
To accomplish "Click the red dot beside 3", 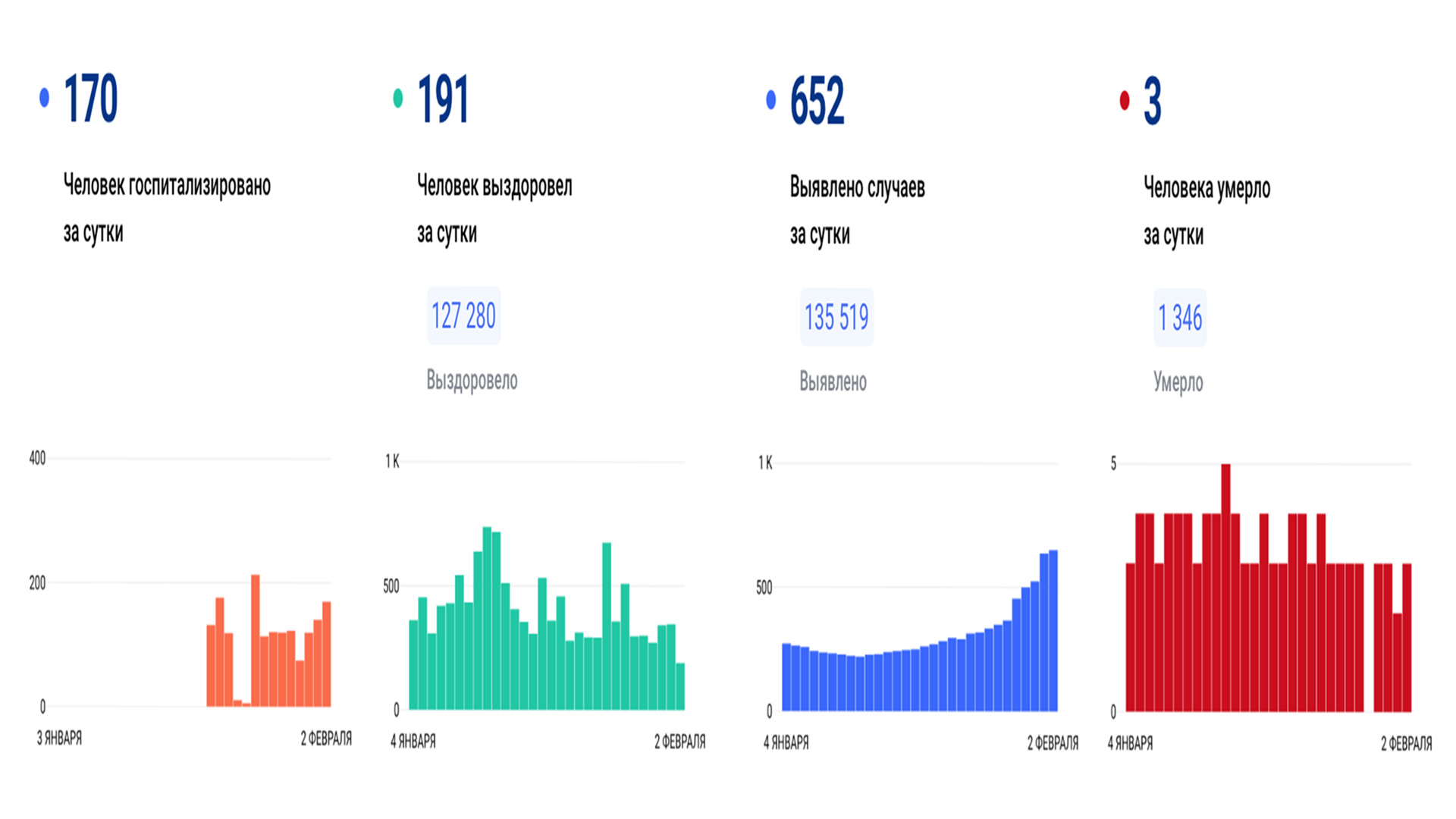I will 1125,100.
